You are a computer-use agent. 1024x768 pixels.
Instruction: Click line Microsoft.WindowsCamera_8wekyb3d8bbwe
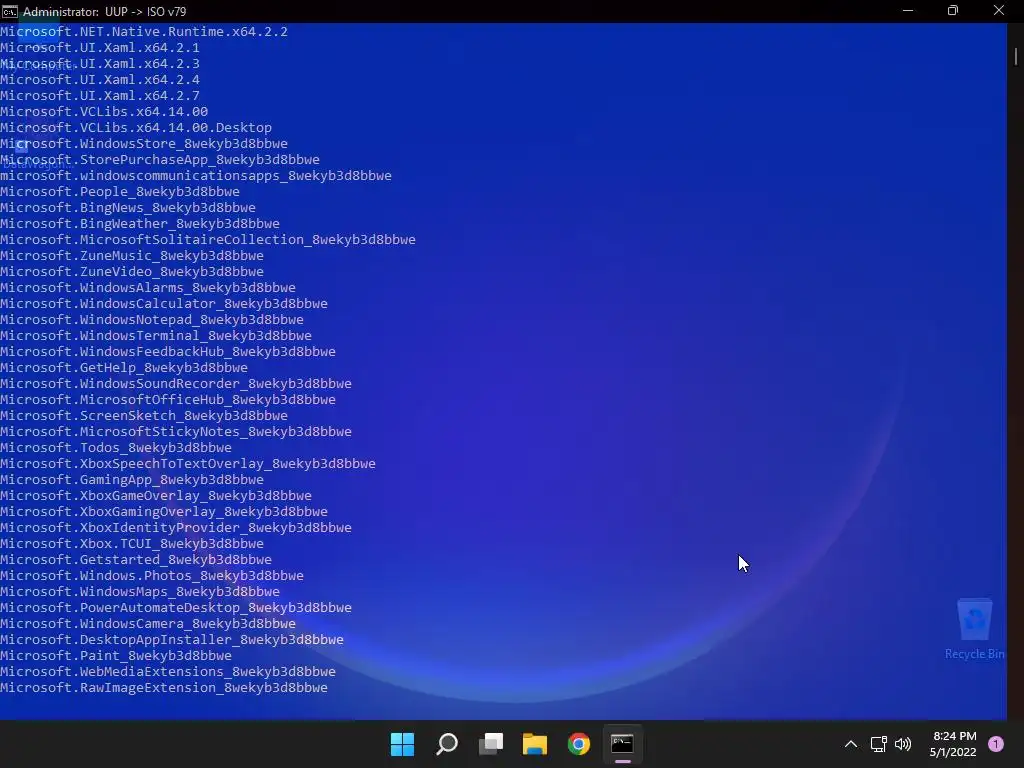[x=148, y=624]
